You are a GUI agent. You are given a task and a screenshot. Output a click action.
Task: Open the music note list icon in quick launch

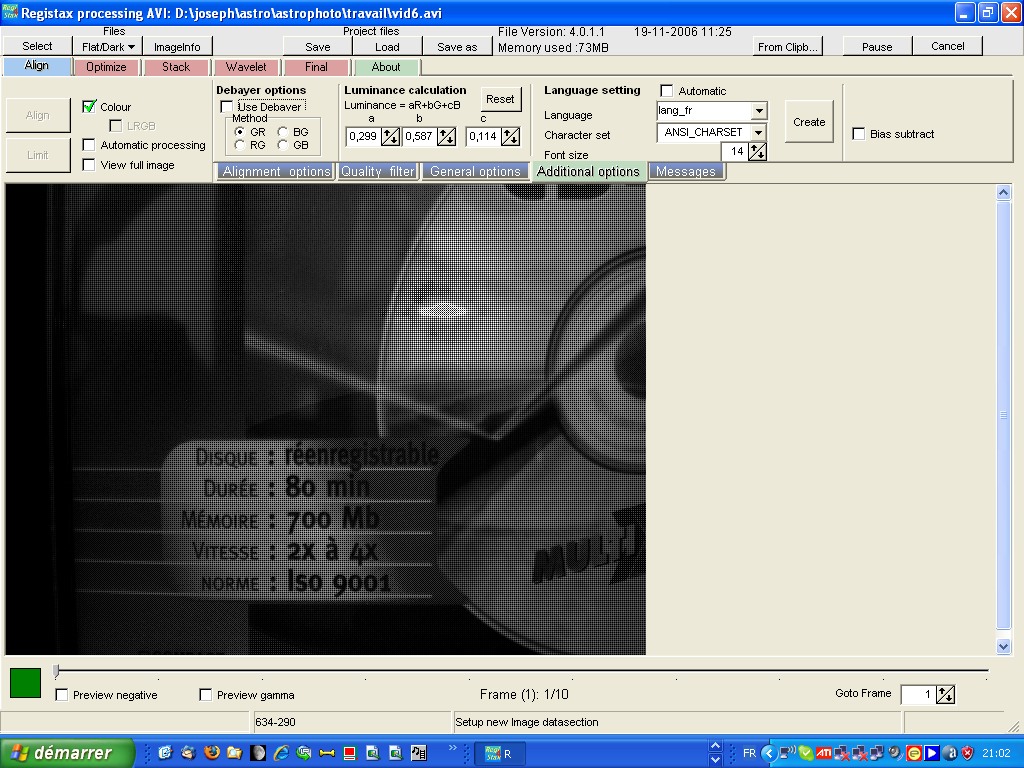coord(419,753)
